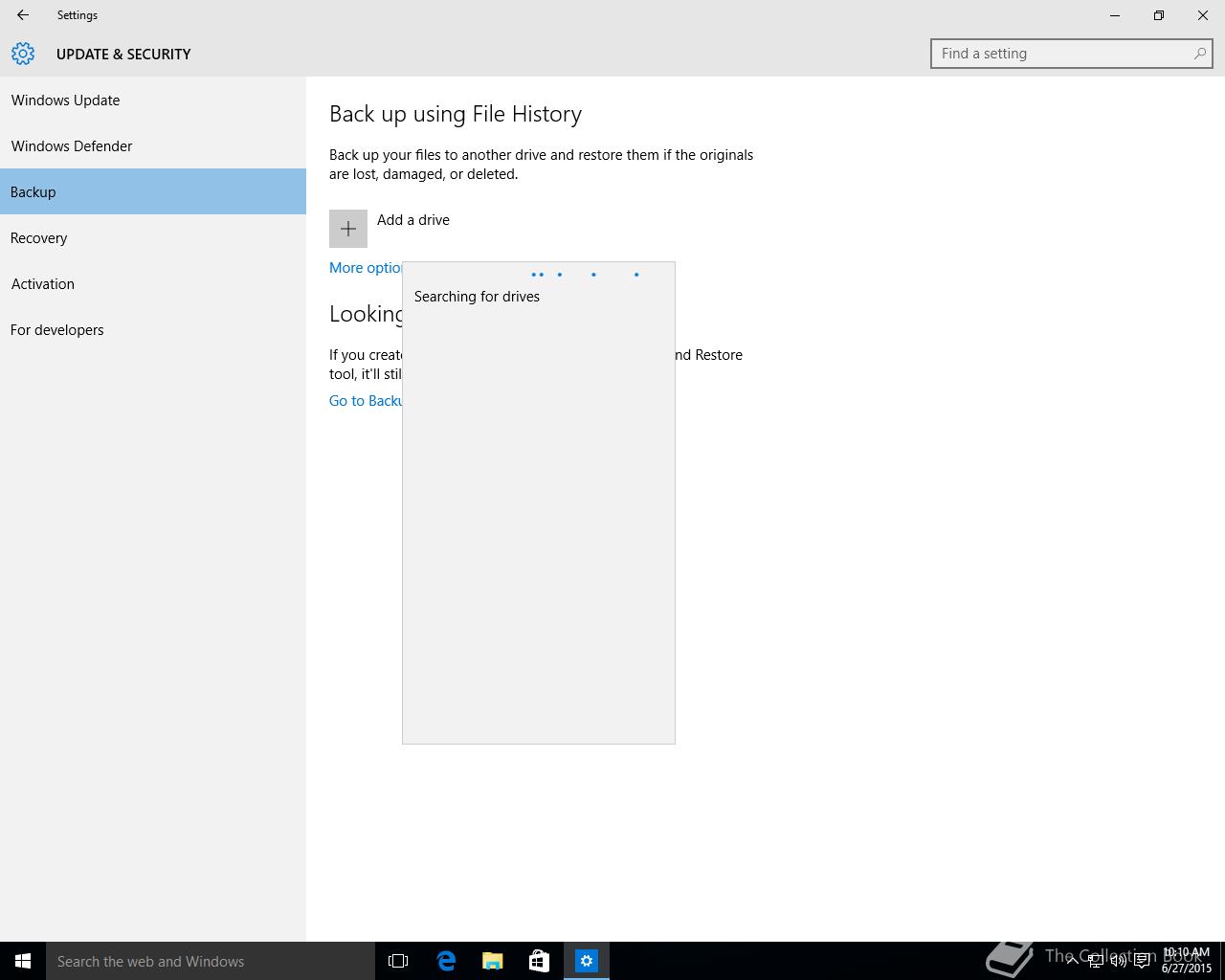Select Activation in the sidebar
The width and height of the screenshot is (1225, 980).
(x=153, y=283)
